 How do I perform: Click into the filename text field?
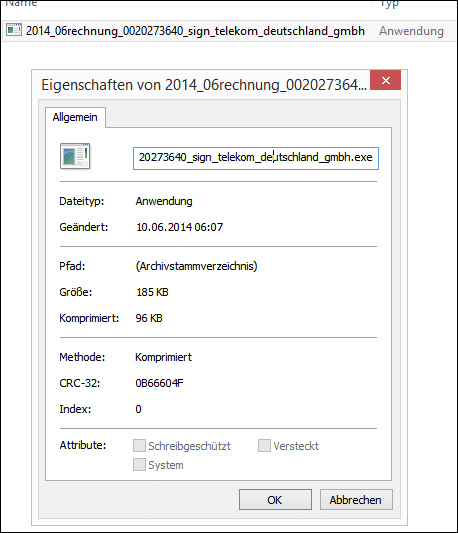256,158
